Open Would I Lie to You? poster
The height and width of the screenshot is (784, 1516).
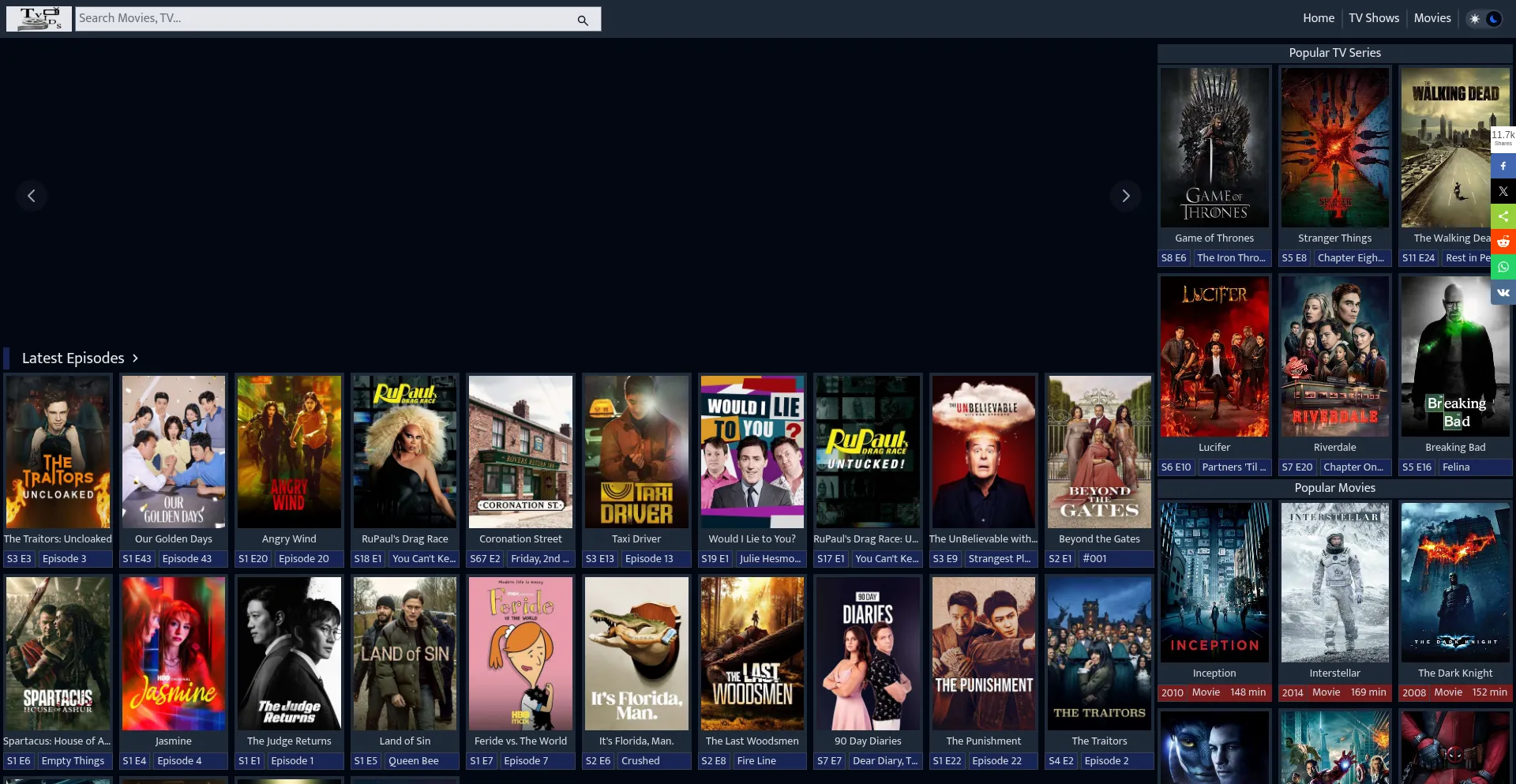pyautogui.click(x=752, y=452)
